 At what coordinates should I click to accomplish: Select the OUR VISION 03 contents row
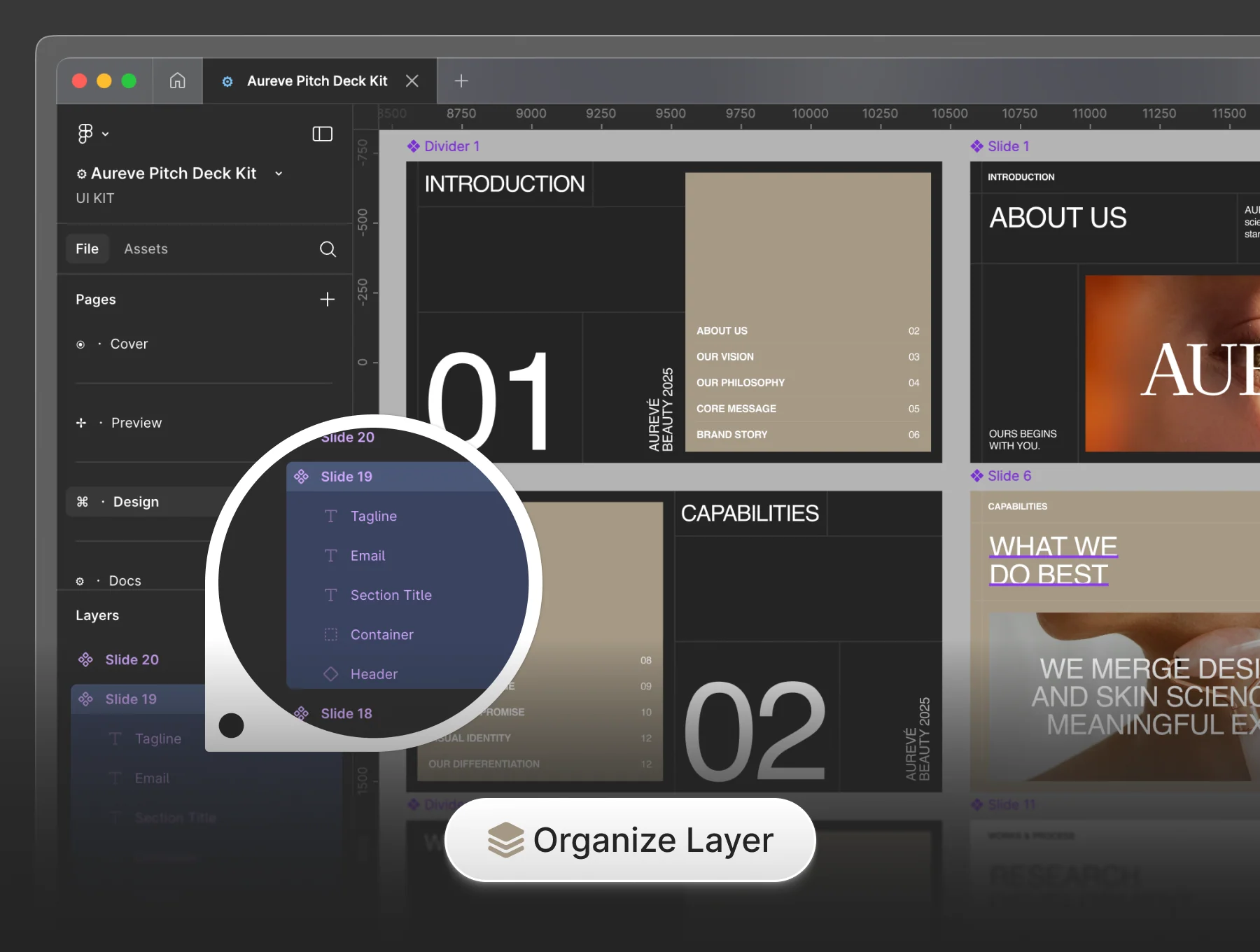808,356
